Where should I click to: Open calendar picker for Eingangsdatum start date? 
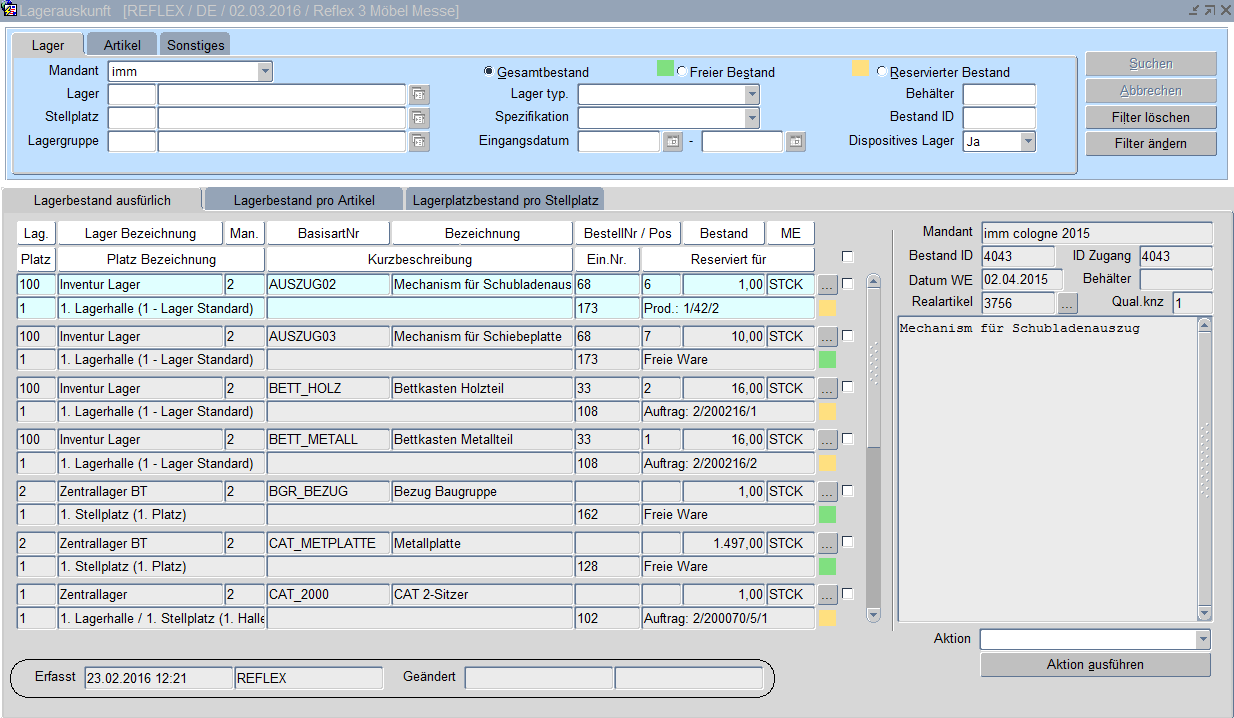point(673,142)
